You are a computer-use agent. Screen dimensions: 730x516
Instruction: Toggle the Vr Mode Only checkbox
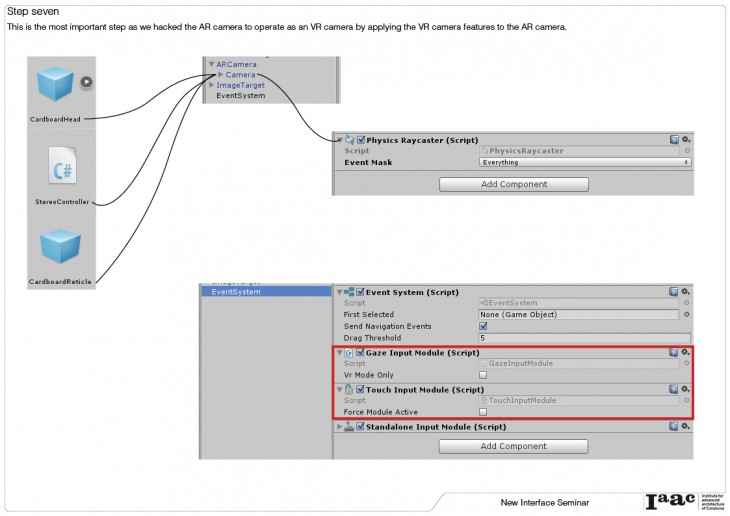coord(484,374)
